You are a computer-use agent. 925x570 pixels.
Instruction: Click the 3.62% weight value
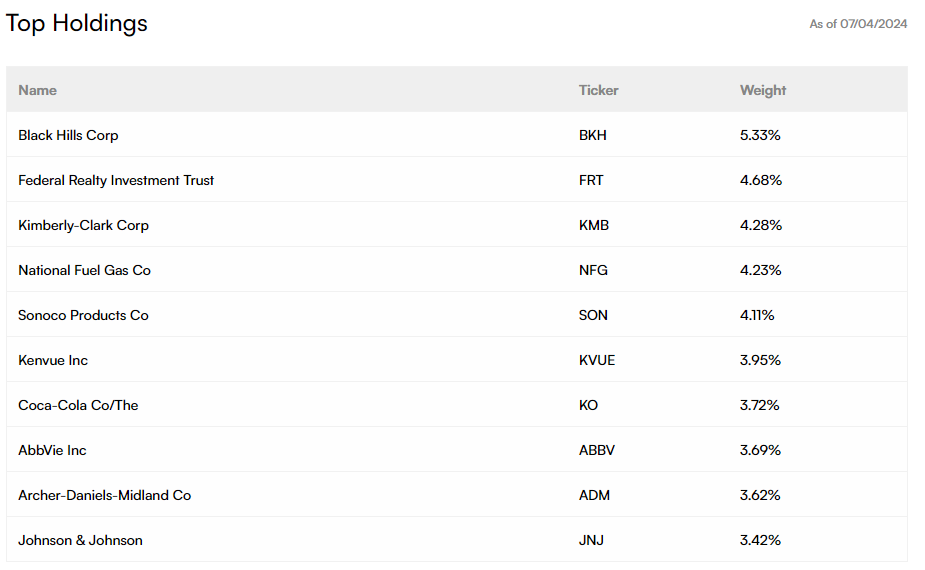pyautogui.click(x=760, y=495)
